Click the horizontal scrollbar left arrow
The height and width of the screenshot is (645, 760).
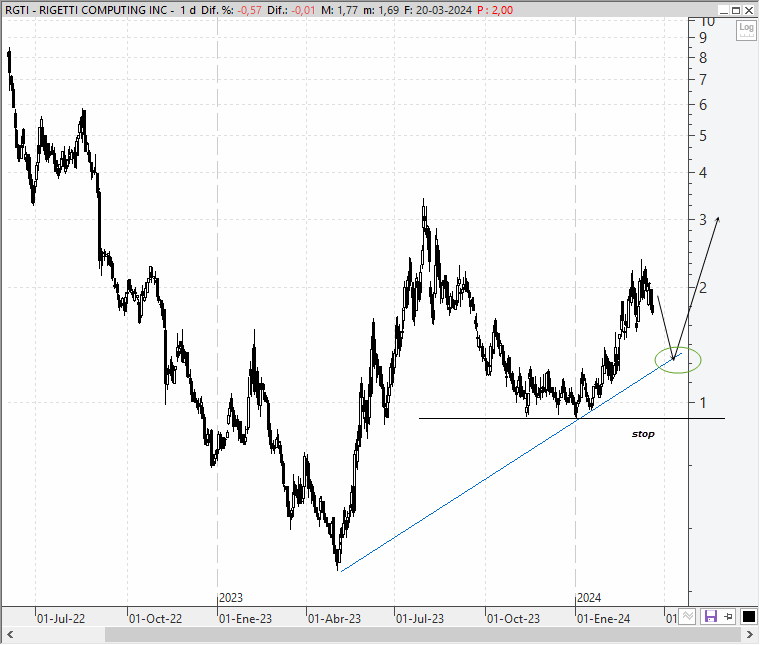pyautogui.click(x=9, y=634)
